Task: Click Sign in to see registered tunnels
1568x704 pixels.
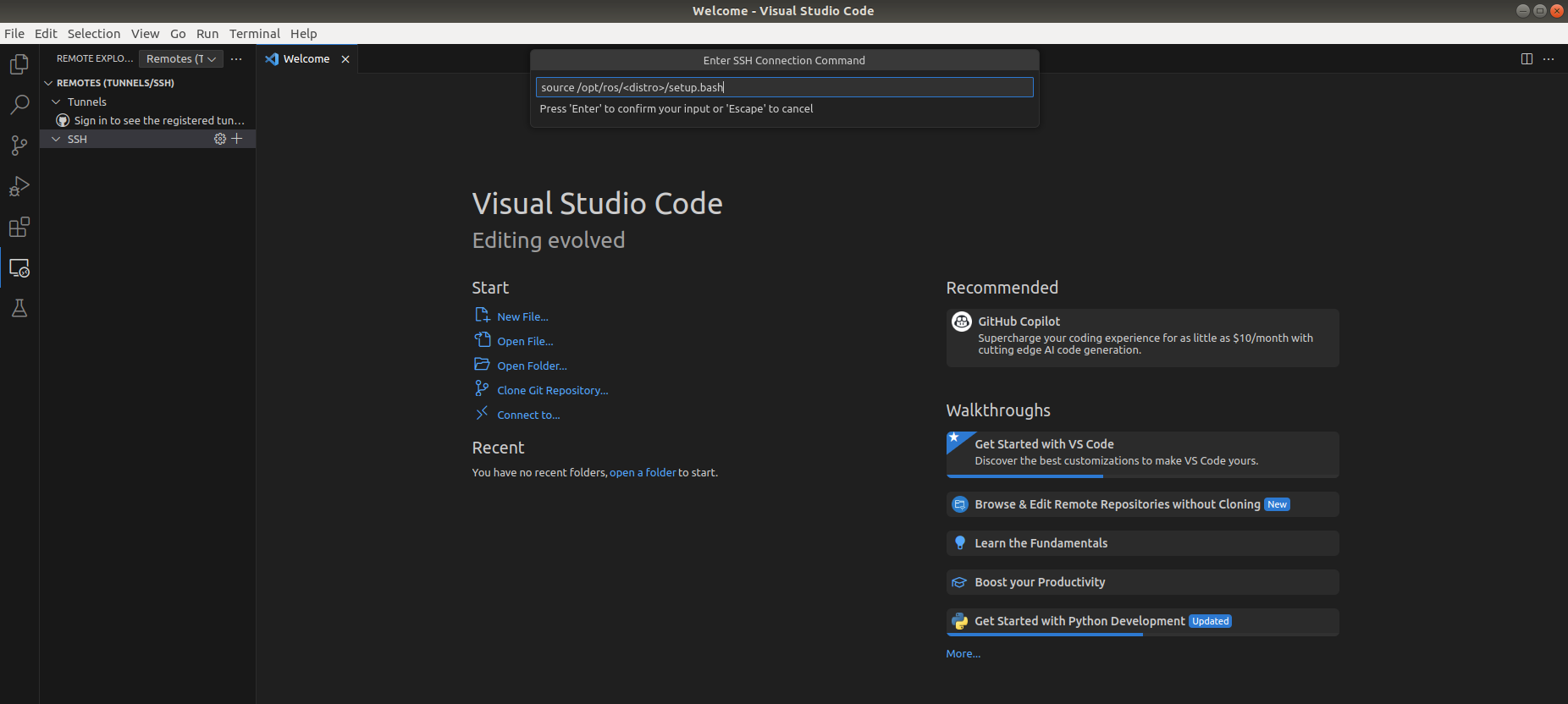Action: (159, 120)
